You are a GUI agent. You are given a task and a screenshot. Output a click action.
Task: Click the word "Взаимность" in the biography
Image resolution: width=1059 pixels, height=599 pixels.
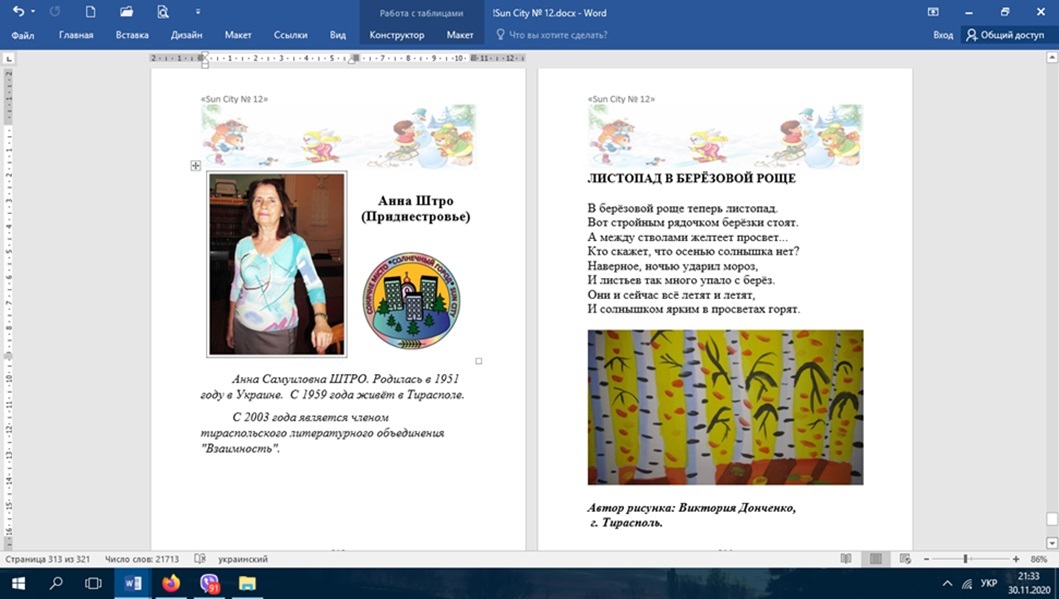[240, 448]
